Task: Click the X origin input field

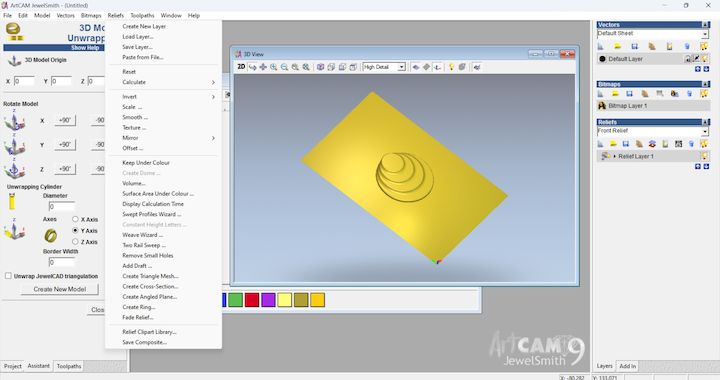Action: (24, 81)
